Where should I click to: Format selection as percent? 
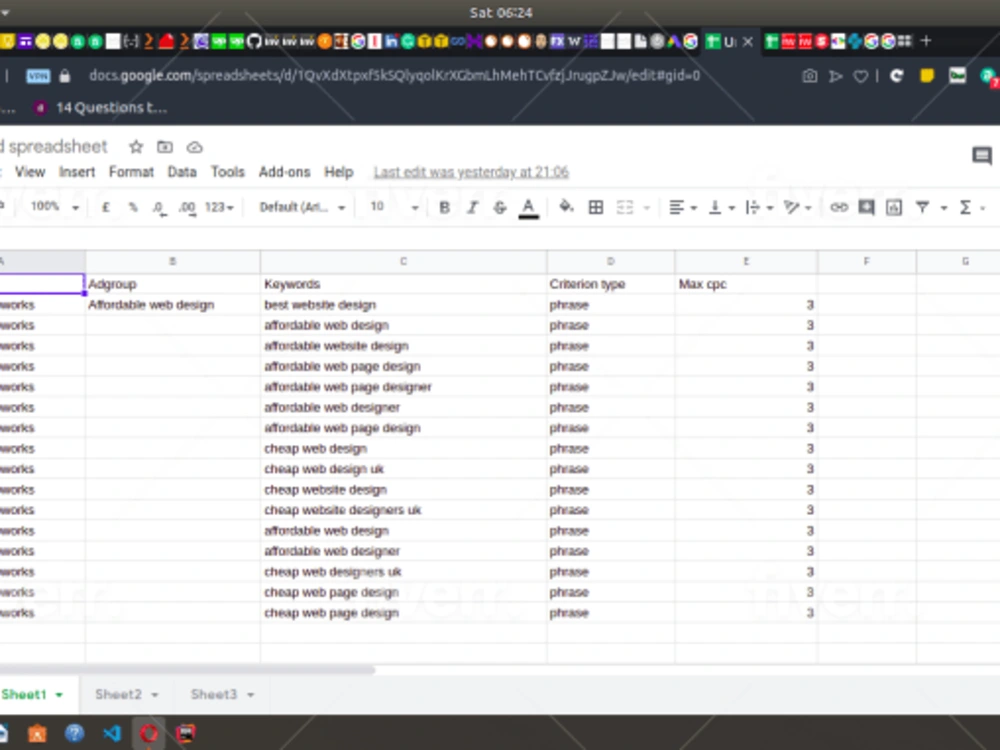point(133,207)
